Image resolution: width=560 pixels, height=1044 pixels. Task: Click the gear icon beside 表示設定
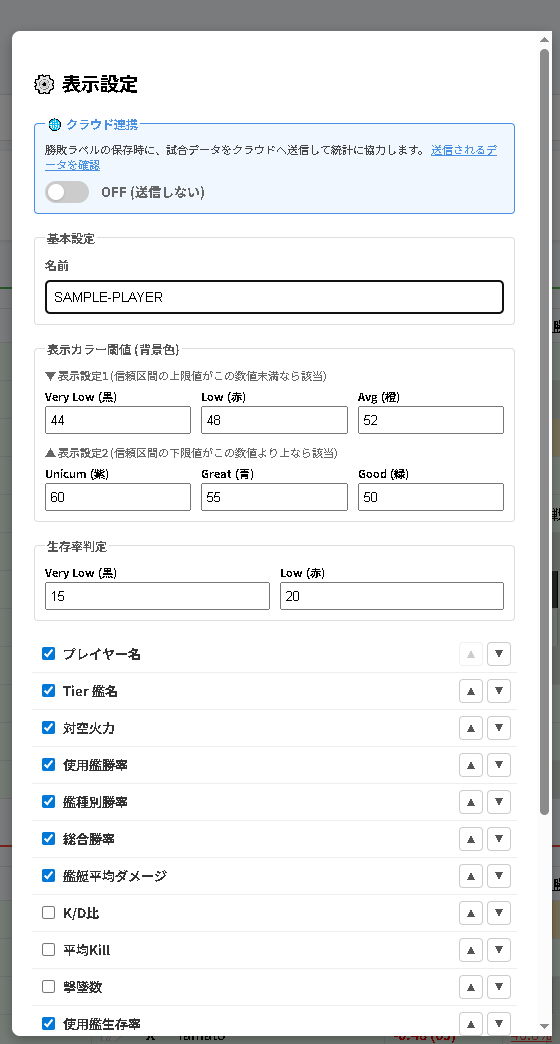click(x=44, y=85)
